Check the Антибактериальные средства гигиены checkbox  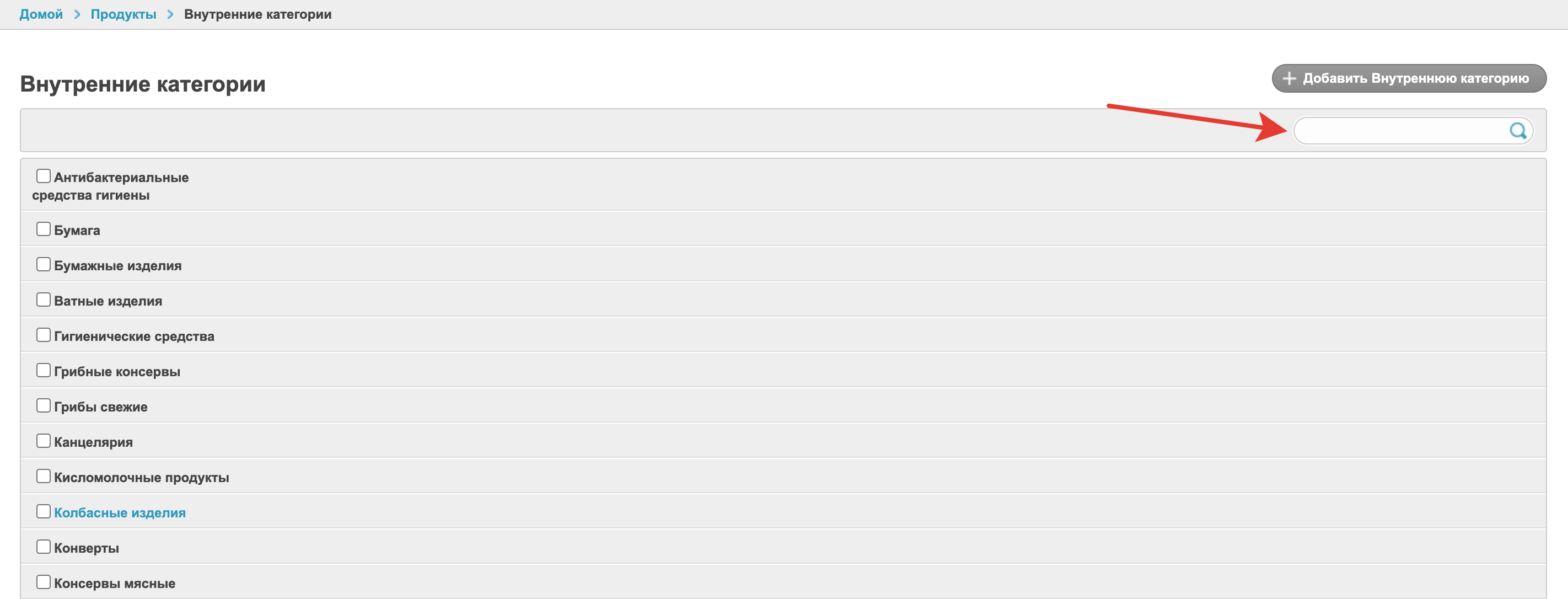(x=43, y=177)
